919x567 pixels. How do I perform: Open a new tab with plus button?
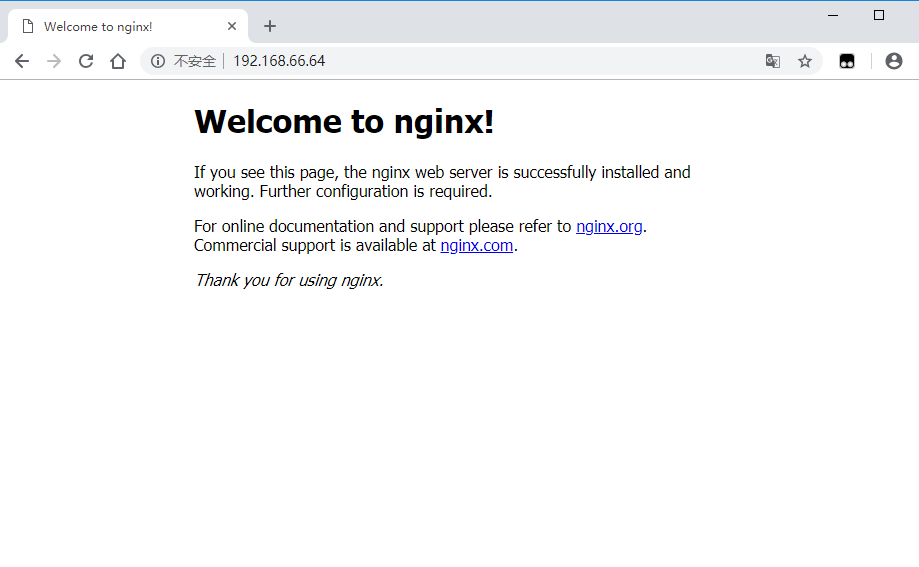tap(270, 26)
